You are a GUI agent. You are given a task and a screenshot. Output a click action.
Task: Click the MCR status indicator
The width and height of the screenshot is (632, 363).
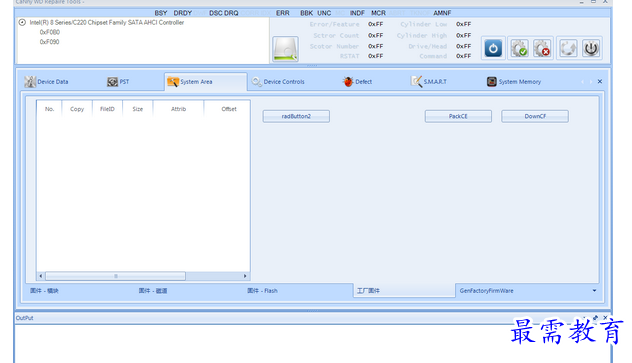click(378, 13)
